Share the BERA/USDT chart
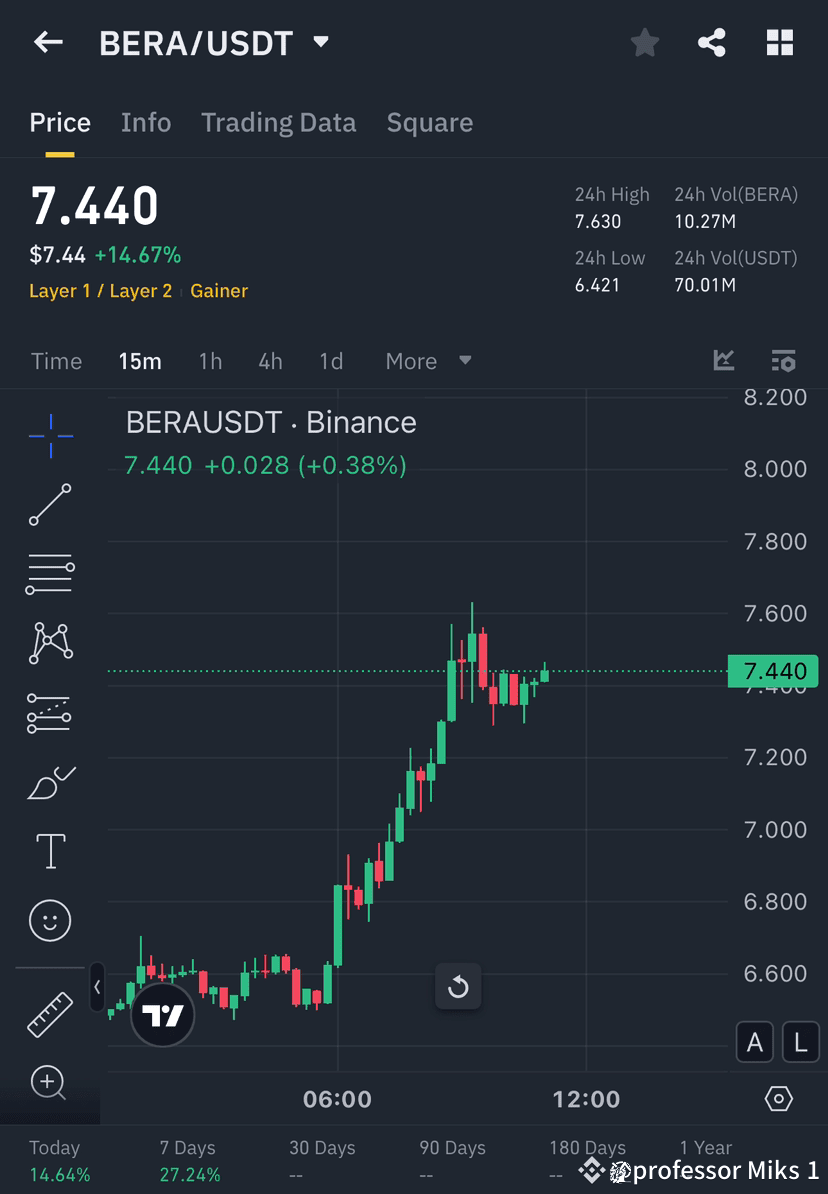 712,42
